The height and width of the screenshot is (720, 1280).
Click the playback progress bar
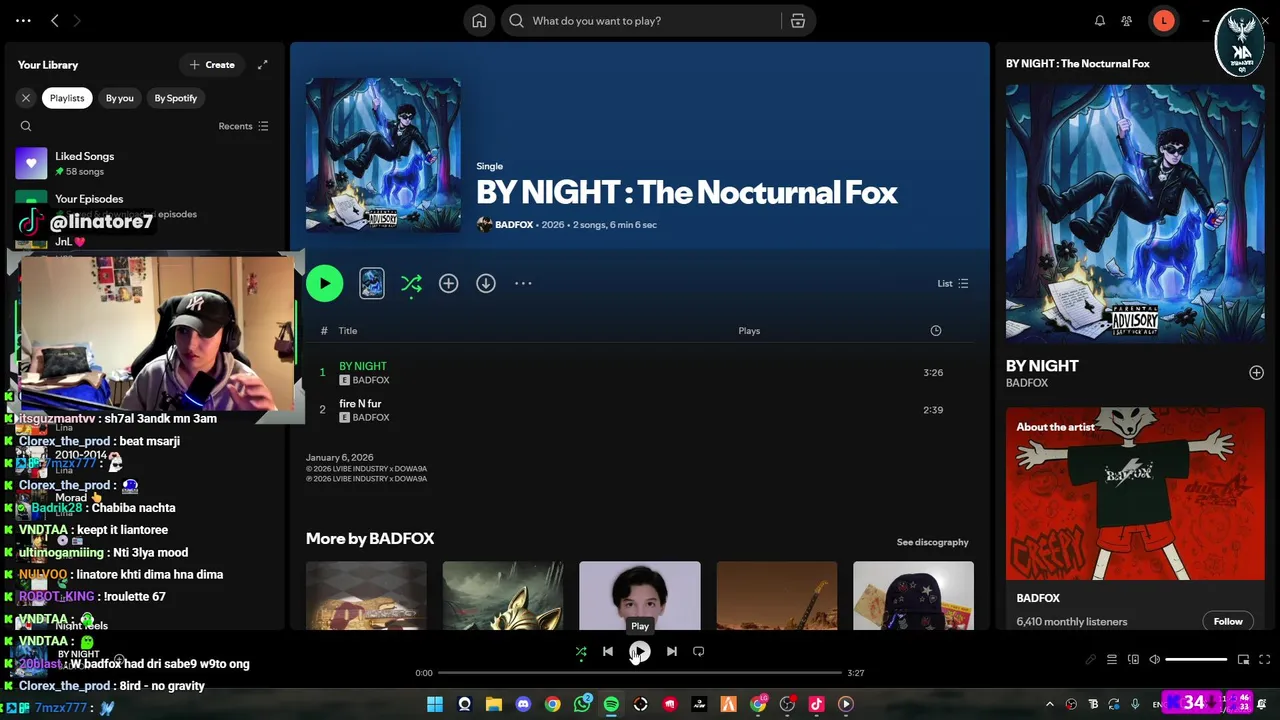640,673
